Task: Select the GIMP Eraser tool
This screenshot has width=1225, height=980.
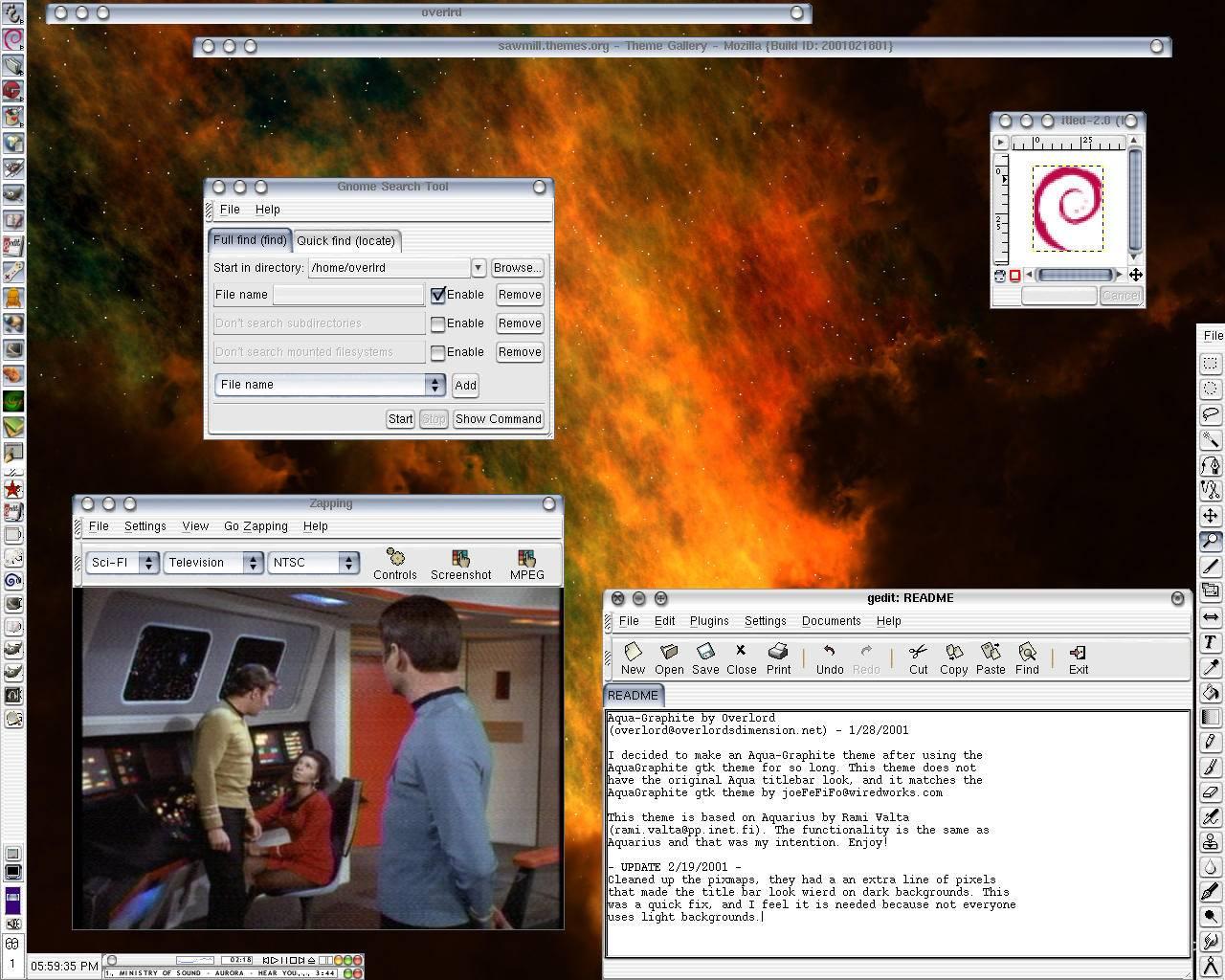Action: pyautogui.click(x=1211, y=791)
